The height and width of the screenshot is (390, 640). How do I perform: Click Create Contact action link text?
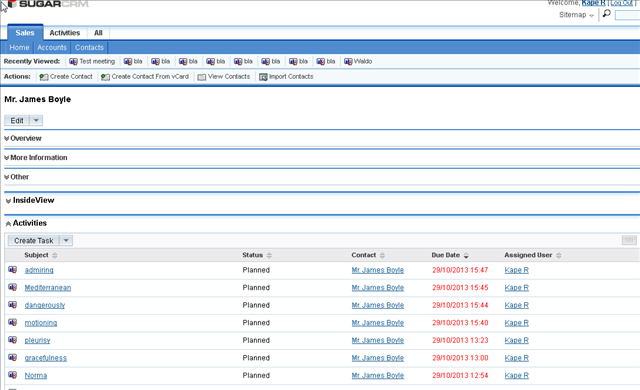pyautogui.click(x=71, y=77)
